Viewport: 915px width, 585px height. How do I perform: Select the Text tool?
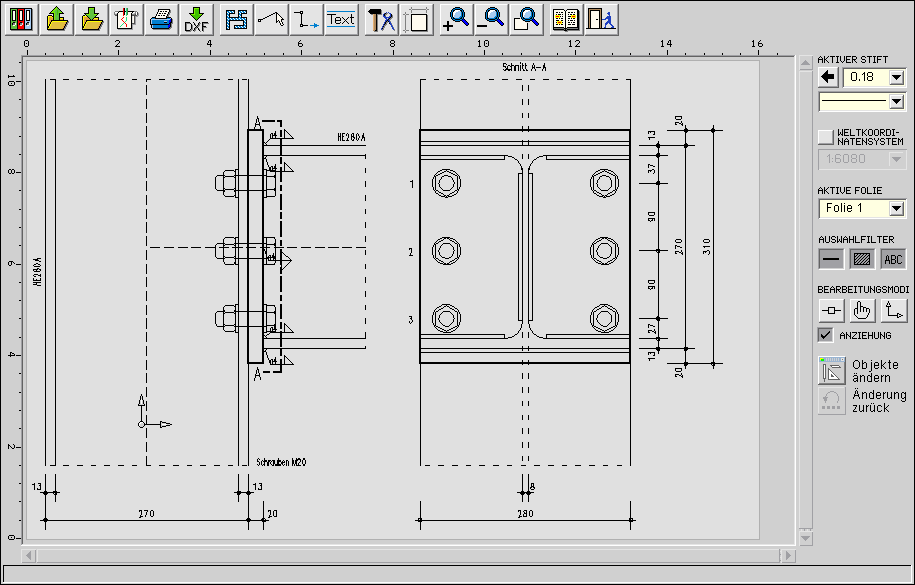click(341, 19)
